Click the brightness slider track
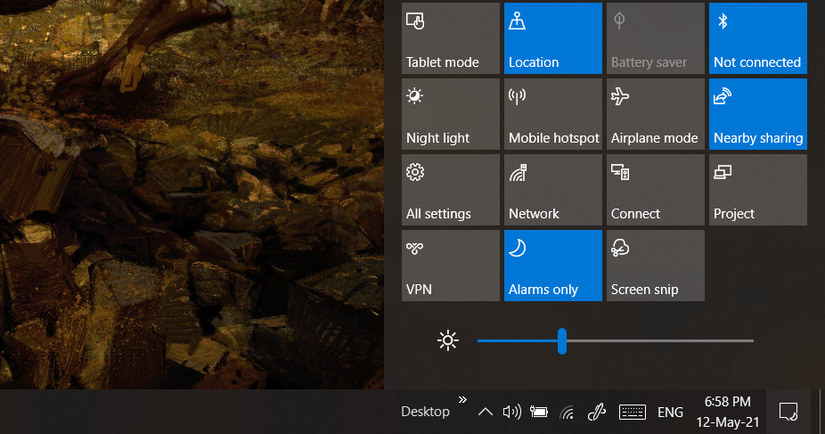This screenshot has width=825, height=434. (x=660, y=341)
